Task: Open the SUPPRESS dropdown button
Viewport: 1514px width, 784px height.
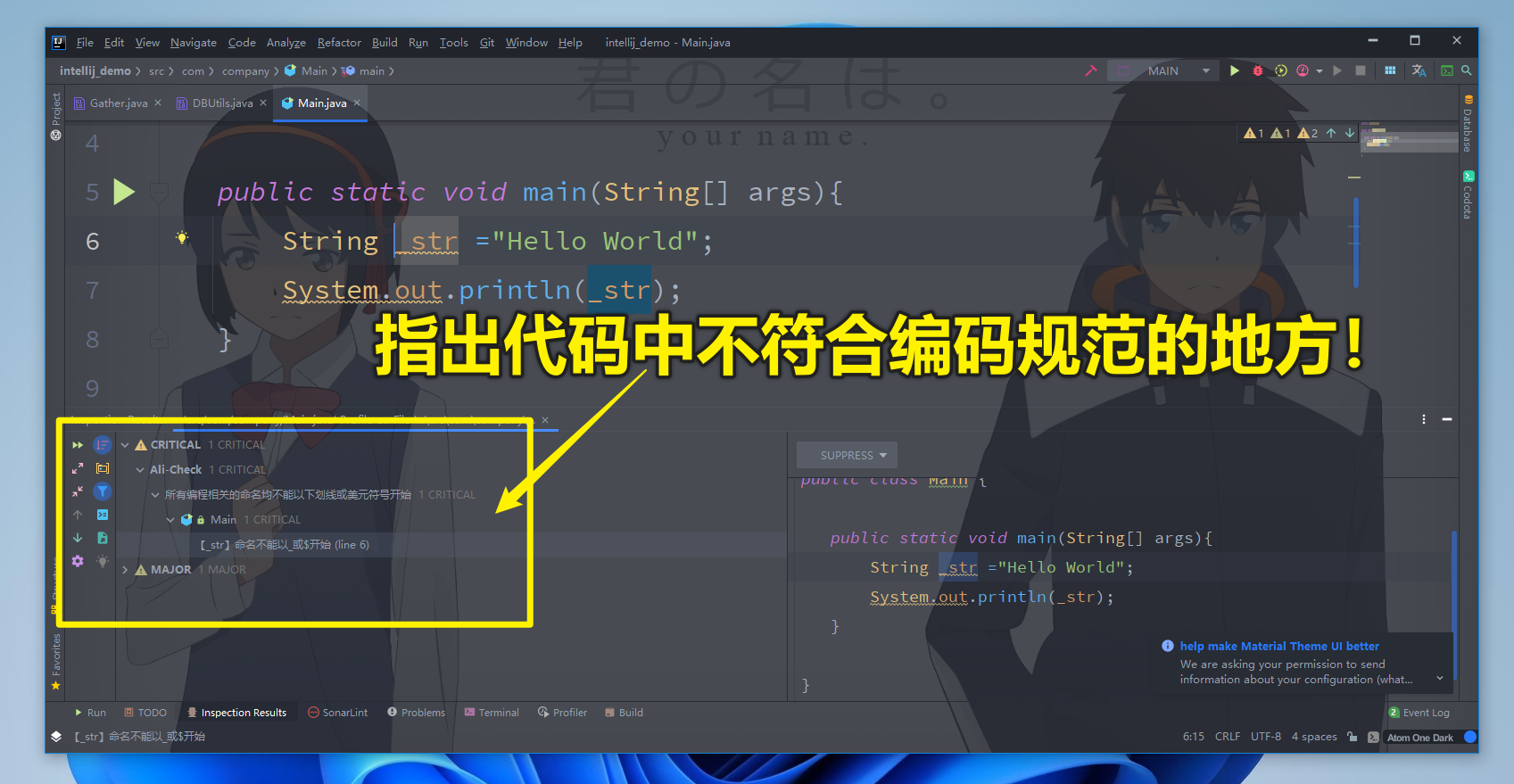Action: coord(847,455)
